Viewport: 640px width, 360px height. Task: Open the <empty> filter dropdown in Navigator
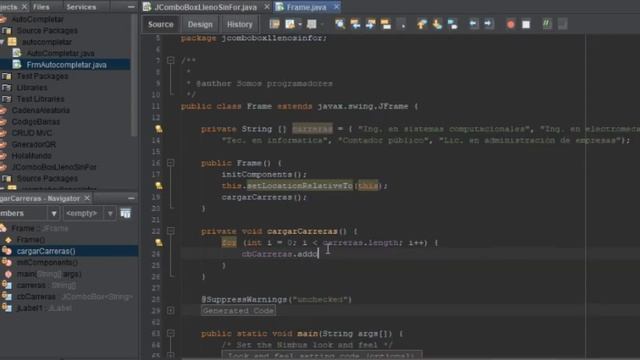click(109, 213)
